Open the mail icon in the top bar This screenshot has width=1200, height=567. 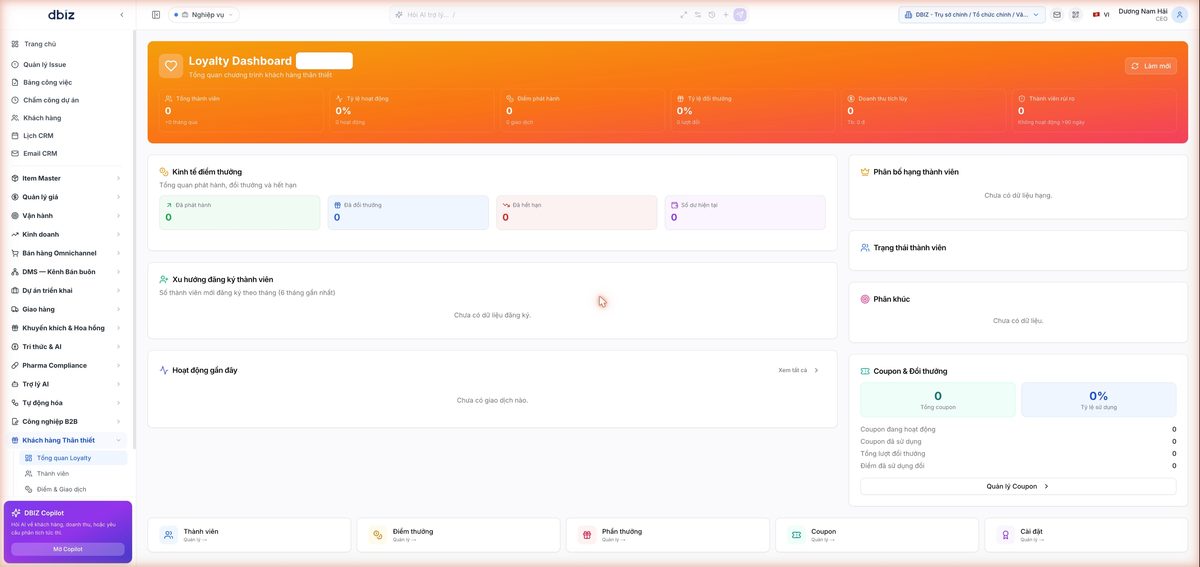1057,15
